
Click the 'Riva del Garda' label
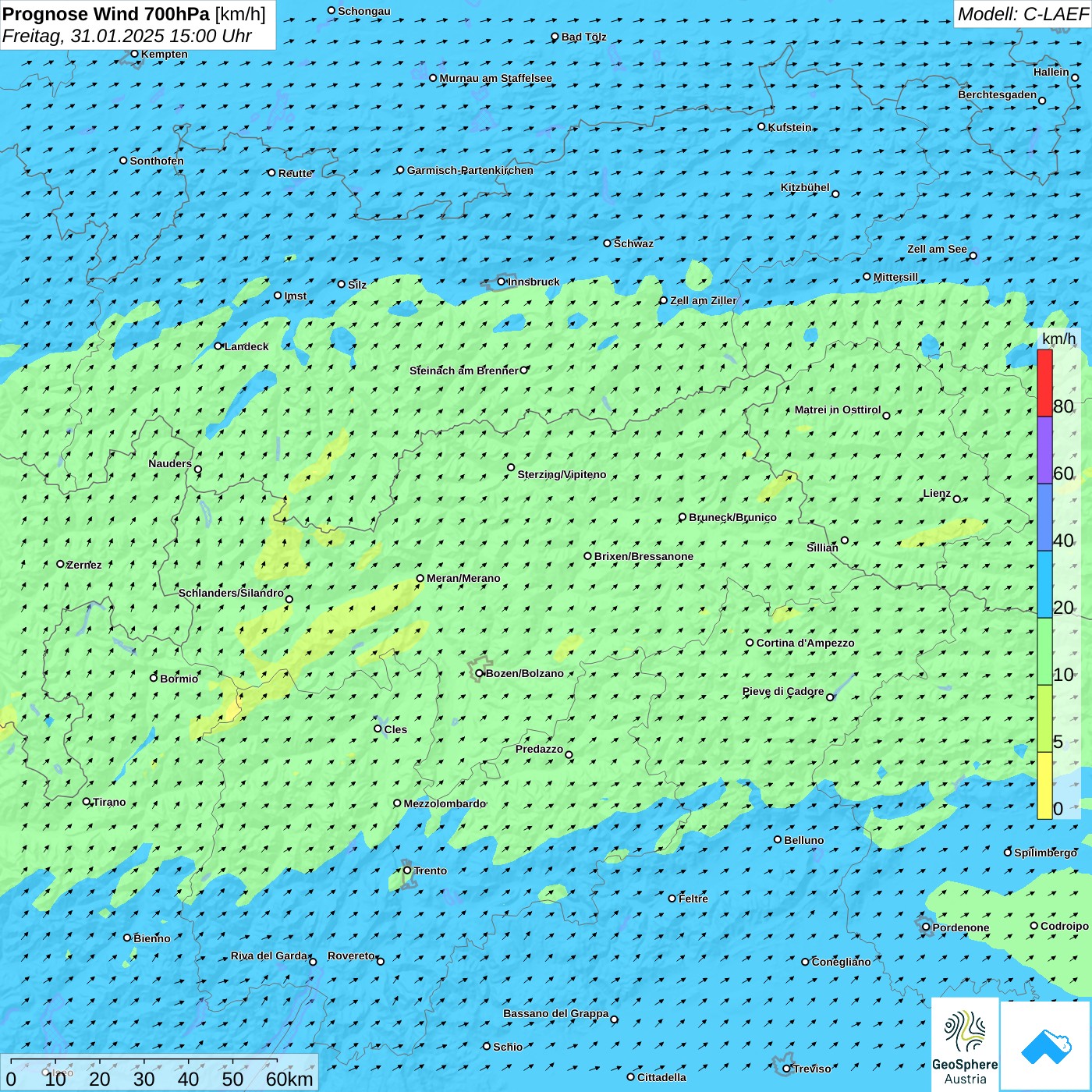click(269, 955)
